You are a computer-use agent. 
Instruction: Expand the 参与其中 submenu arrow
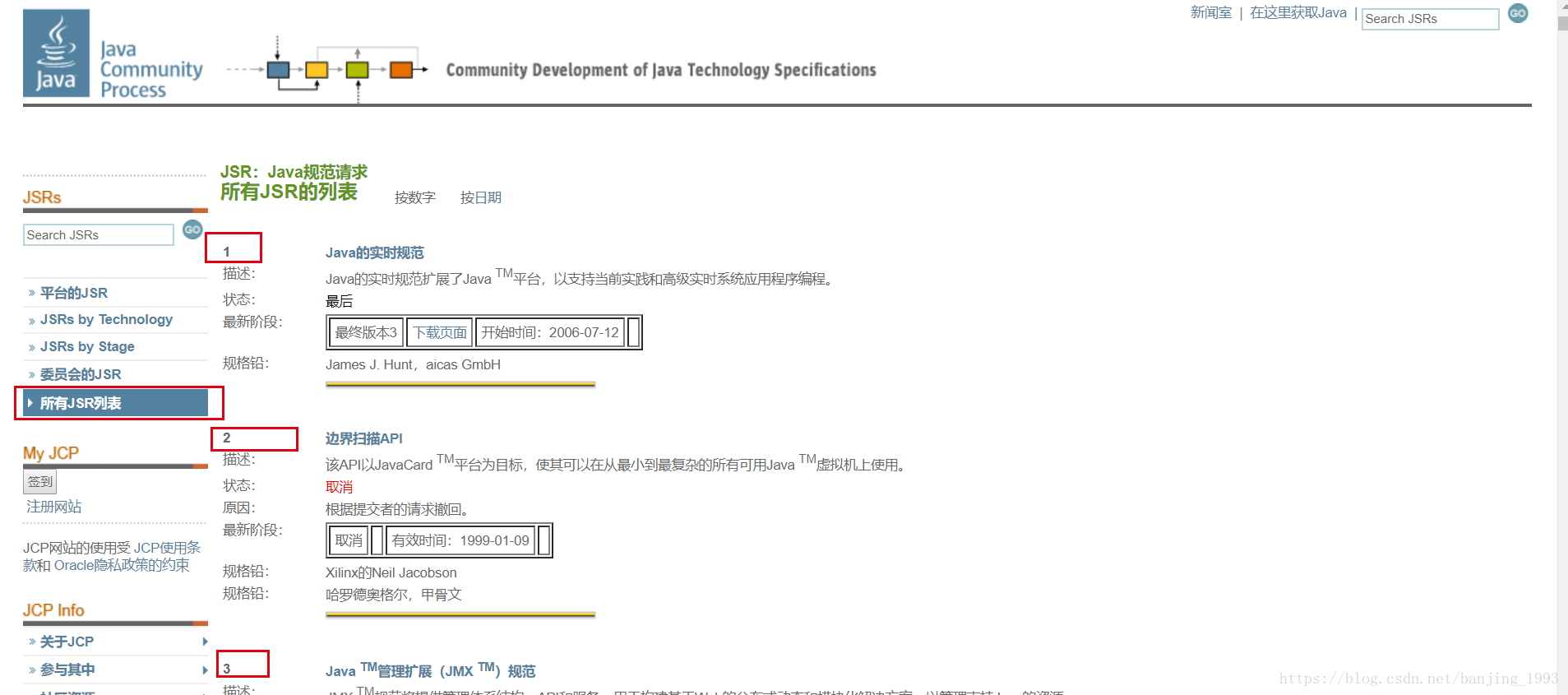click(204, 670)
